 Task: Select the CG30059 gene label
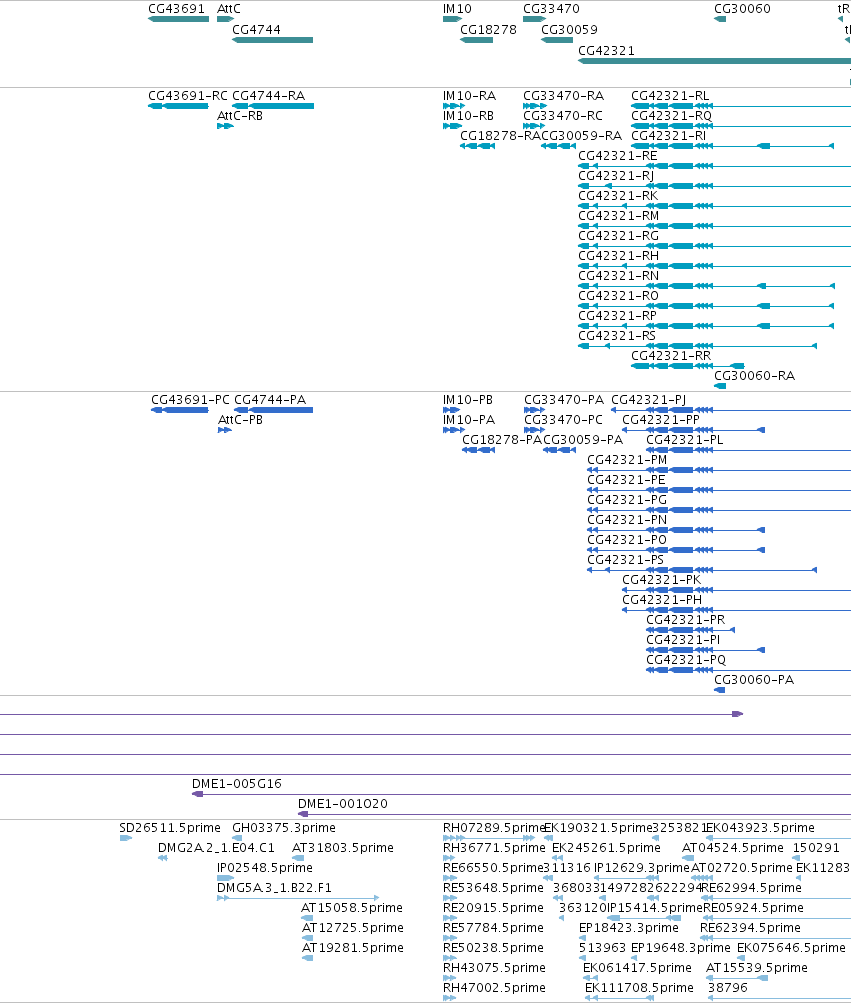click(x=569, y=29)
